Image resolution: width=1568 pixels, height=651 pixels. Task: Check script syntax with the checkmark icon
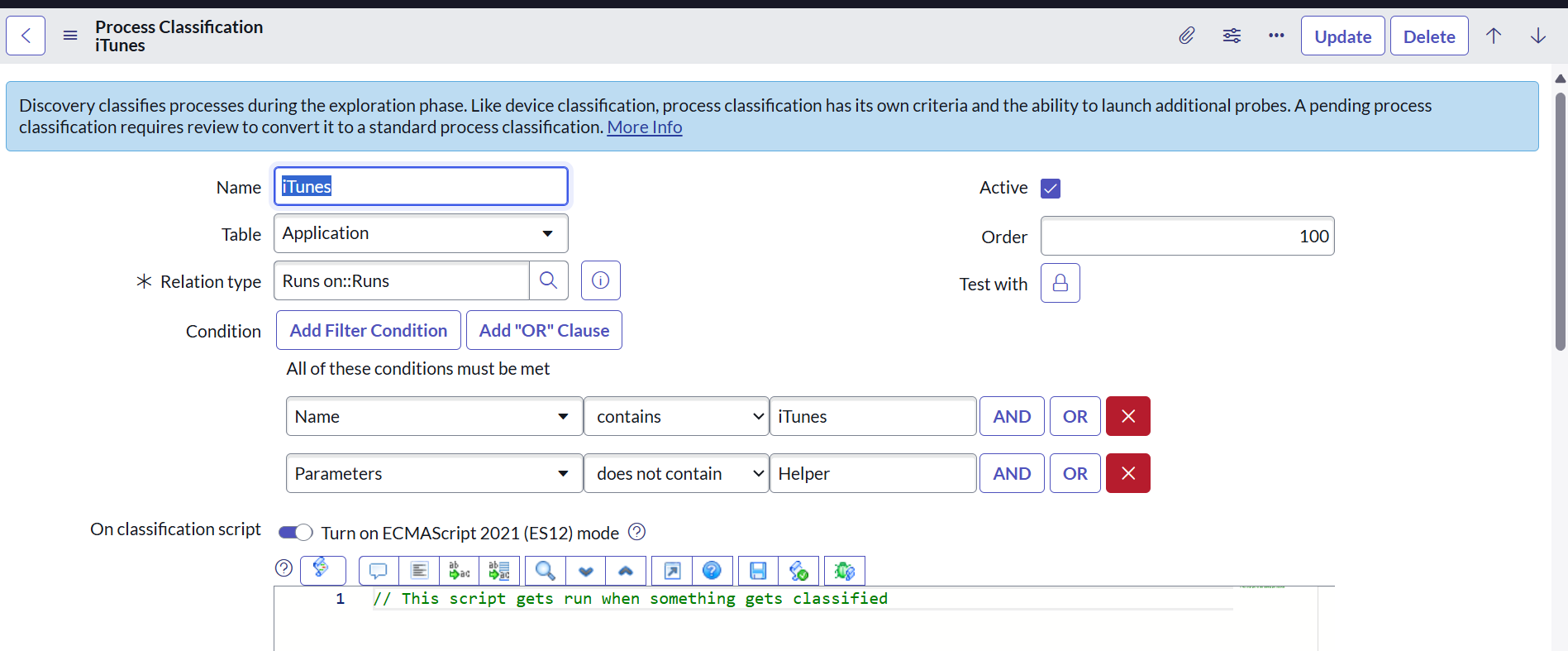pos(798,571)
